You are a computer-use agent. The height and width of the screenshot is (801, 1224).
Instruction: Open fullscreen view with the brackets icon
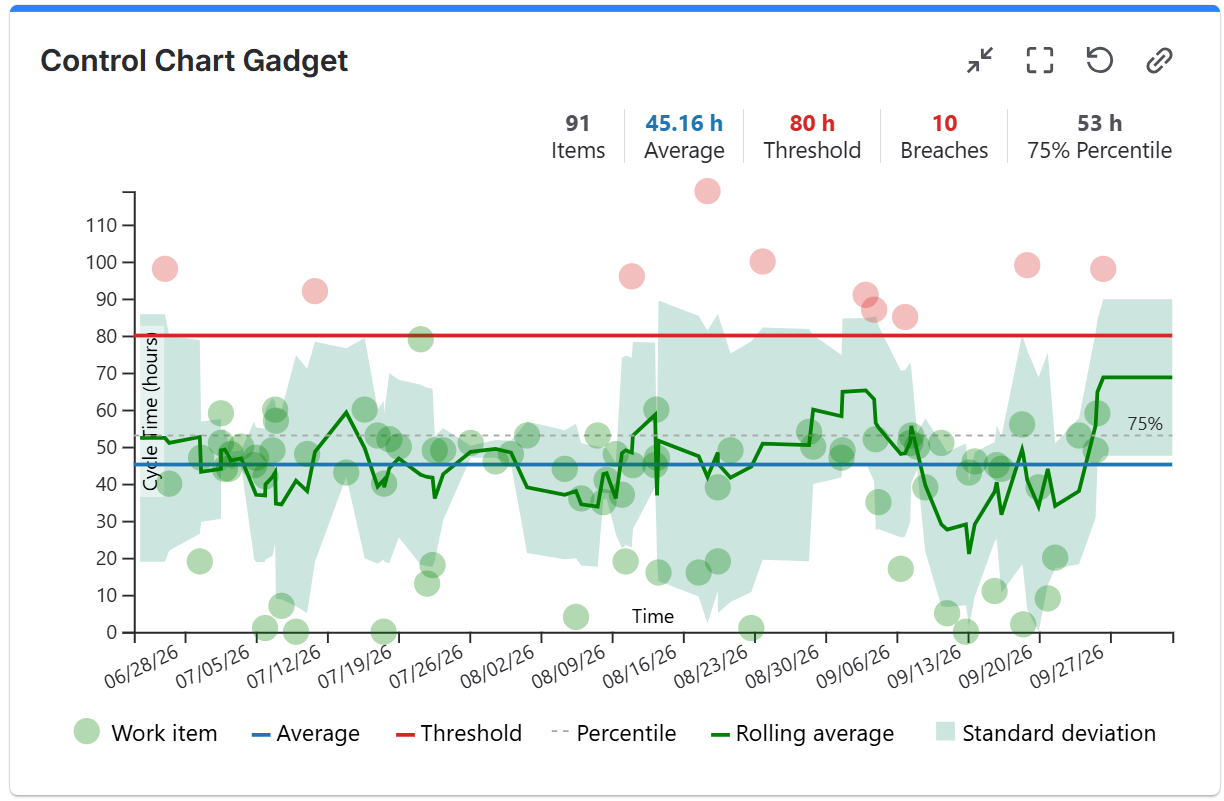click(x=1040, y=60)
